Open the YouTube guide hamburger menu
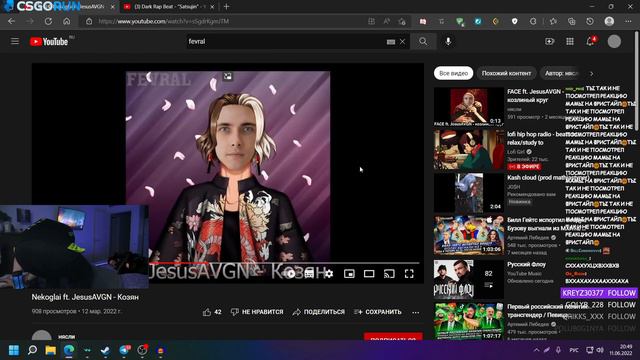640x360 pixels. pos(15,41)
